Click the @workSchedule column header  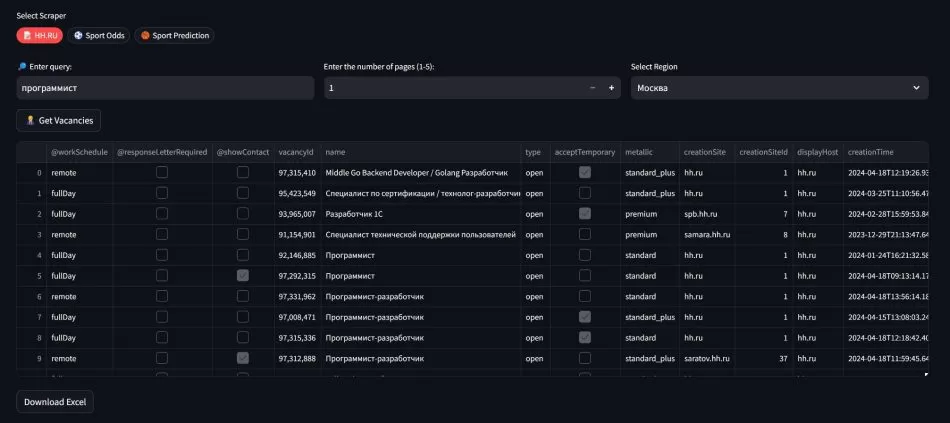[79, 152]
